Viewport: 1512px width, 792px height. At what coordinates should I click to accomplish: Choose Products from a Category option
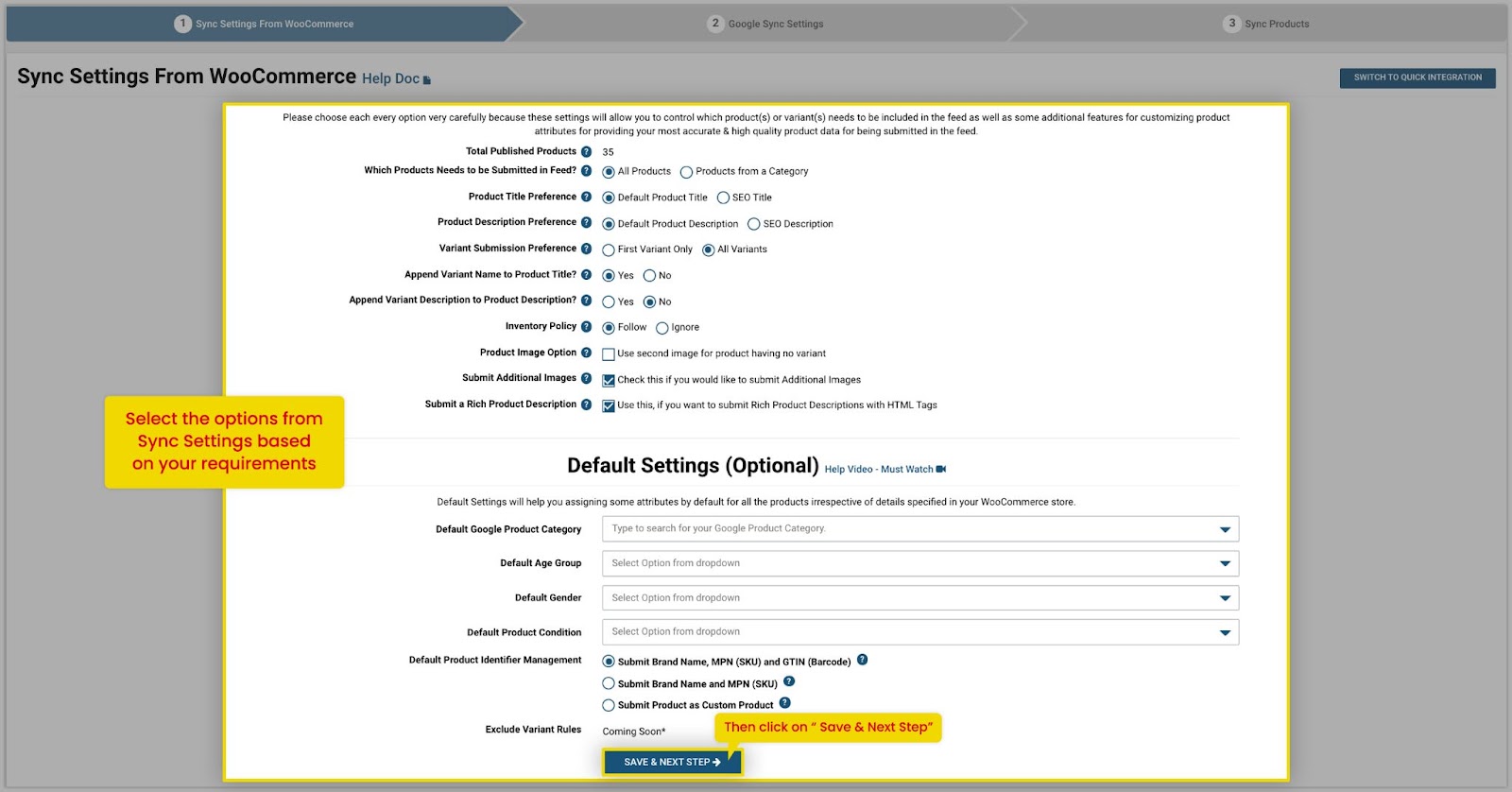coord(686,172)
